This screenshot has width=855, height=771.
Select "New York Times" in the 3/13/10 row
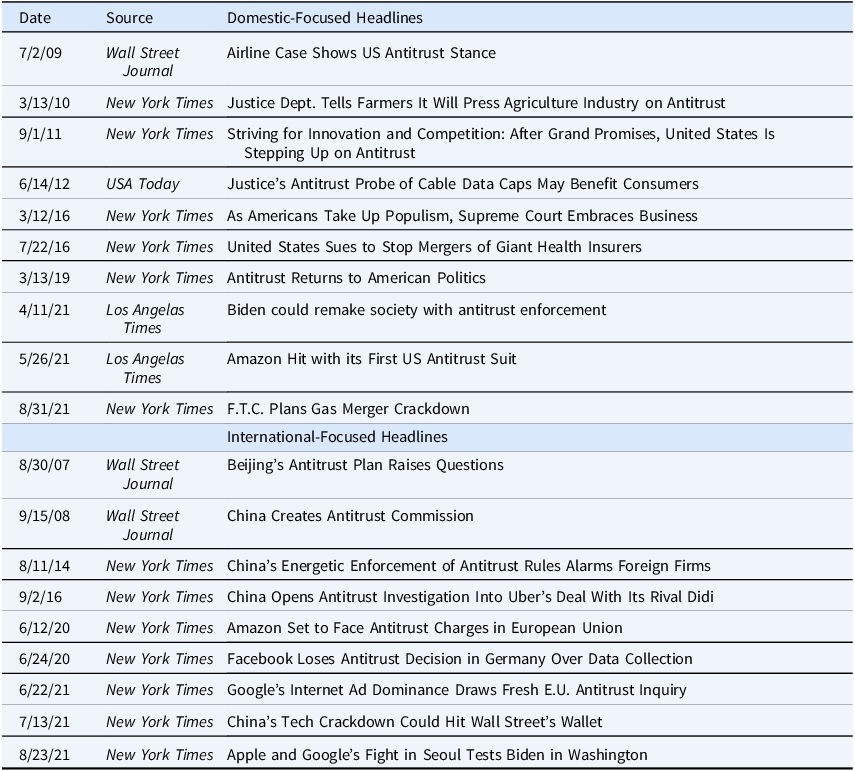click(x=160, y=103)
